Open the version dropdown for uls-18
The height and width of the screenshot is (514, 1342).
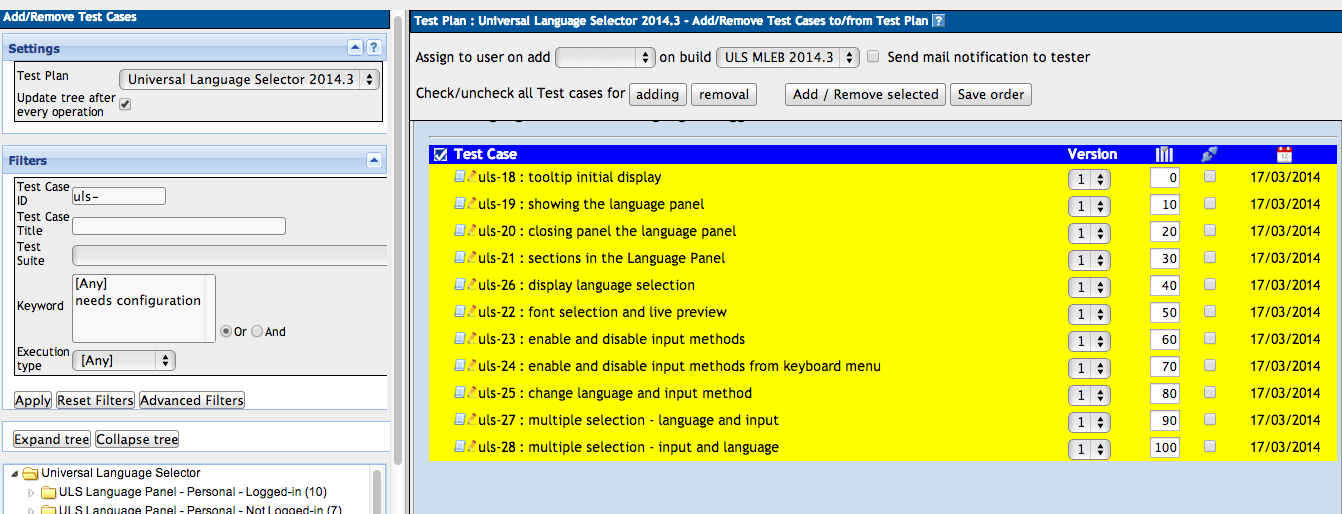[1089, 179]
